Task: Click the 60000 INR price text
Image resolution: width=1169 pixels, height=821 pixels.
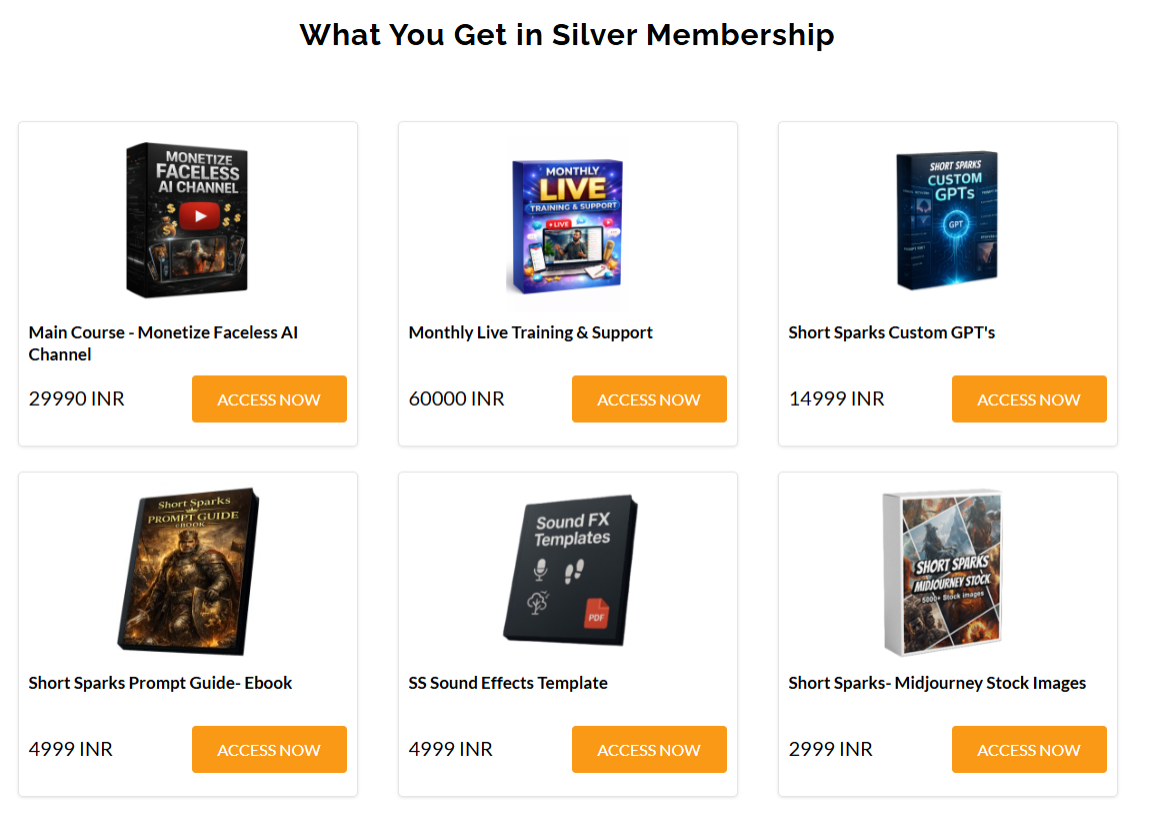Action: [x=456, y=399]
